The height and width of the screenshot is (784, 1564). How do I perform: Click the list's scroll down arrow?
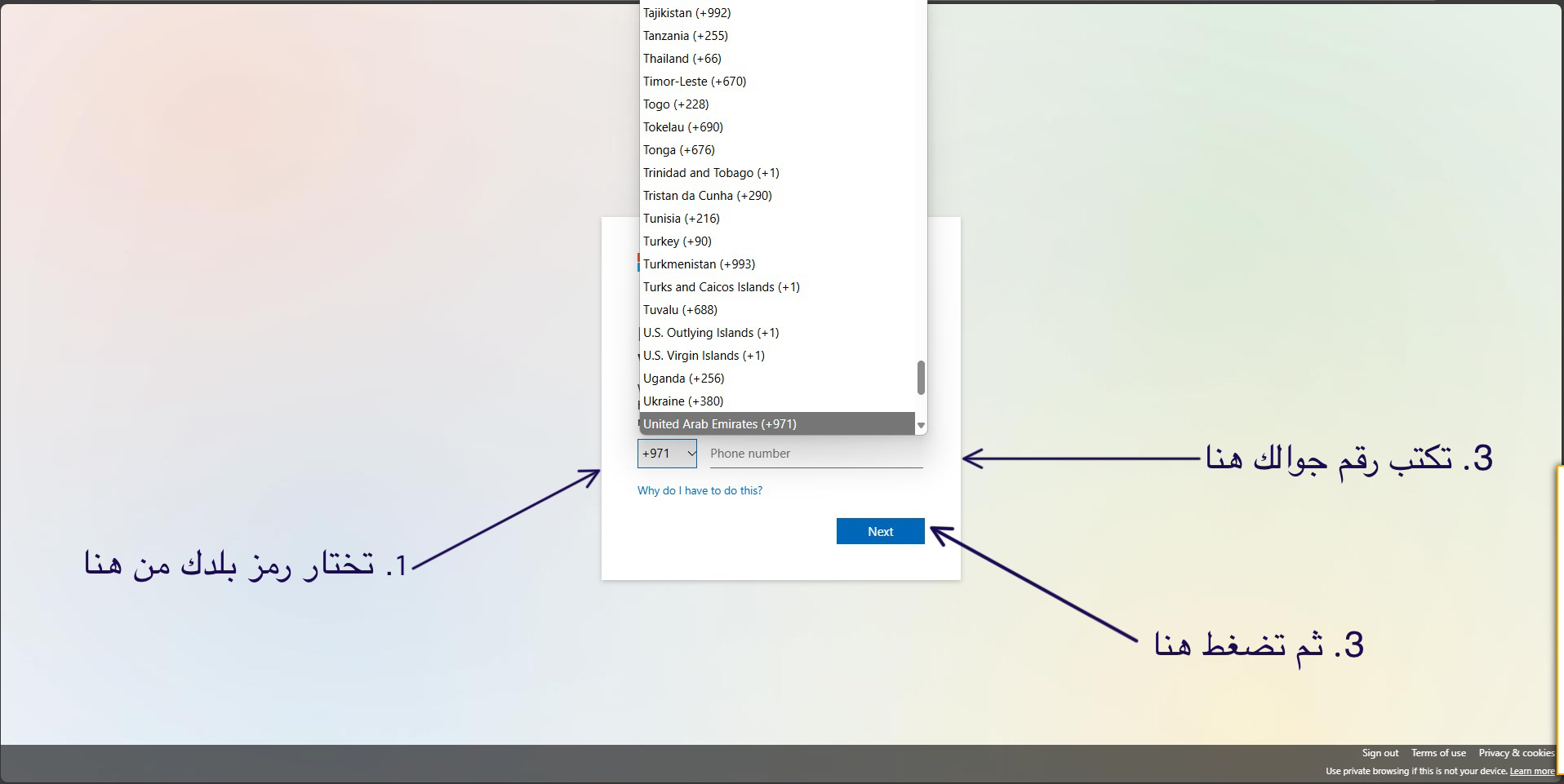[921, 425]
